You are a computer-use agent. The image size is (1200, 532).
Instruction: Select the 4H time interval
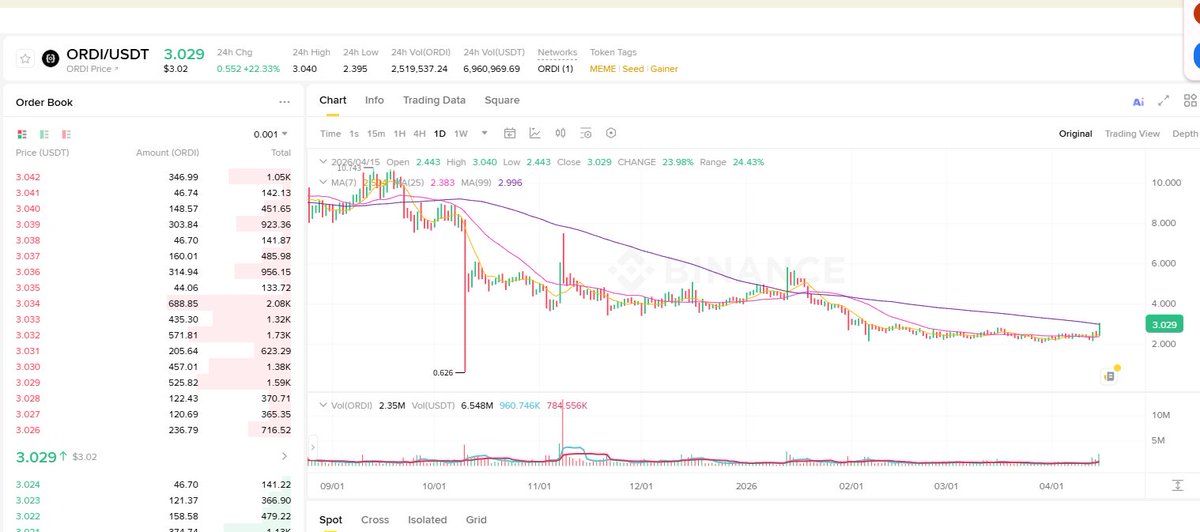419,133
